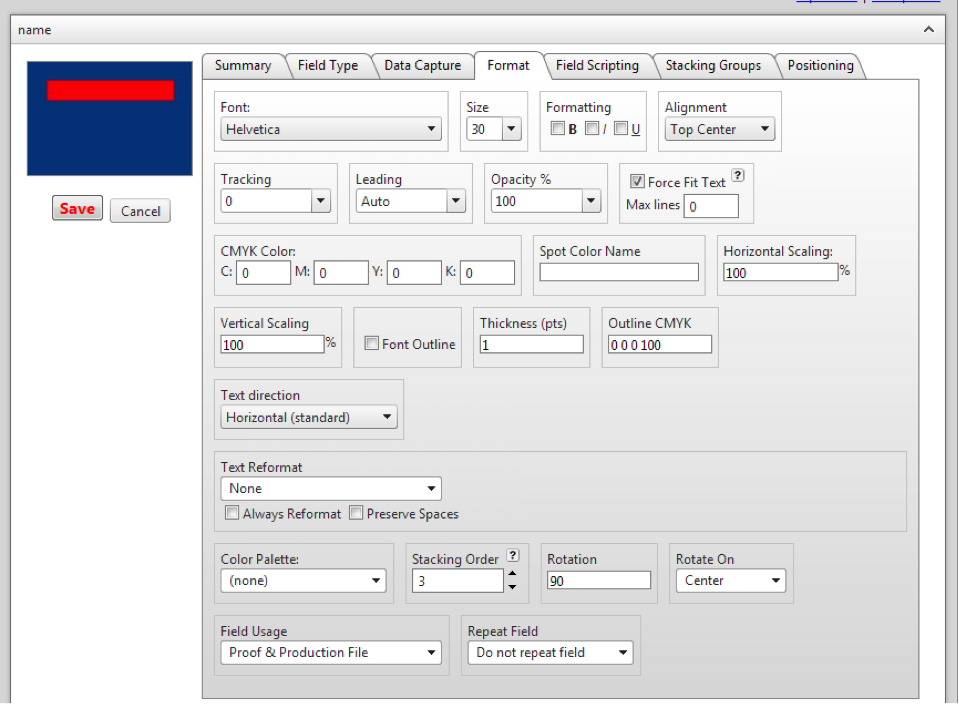Open Color Palette dropdown
Viewport: 959px width, 704px height.
point(303,580)
